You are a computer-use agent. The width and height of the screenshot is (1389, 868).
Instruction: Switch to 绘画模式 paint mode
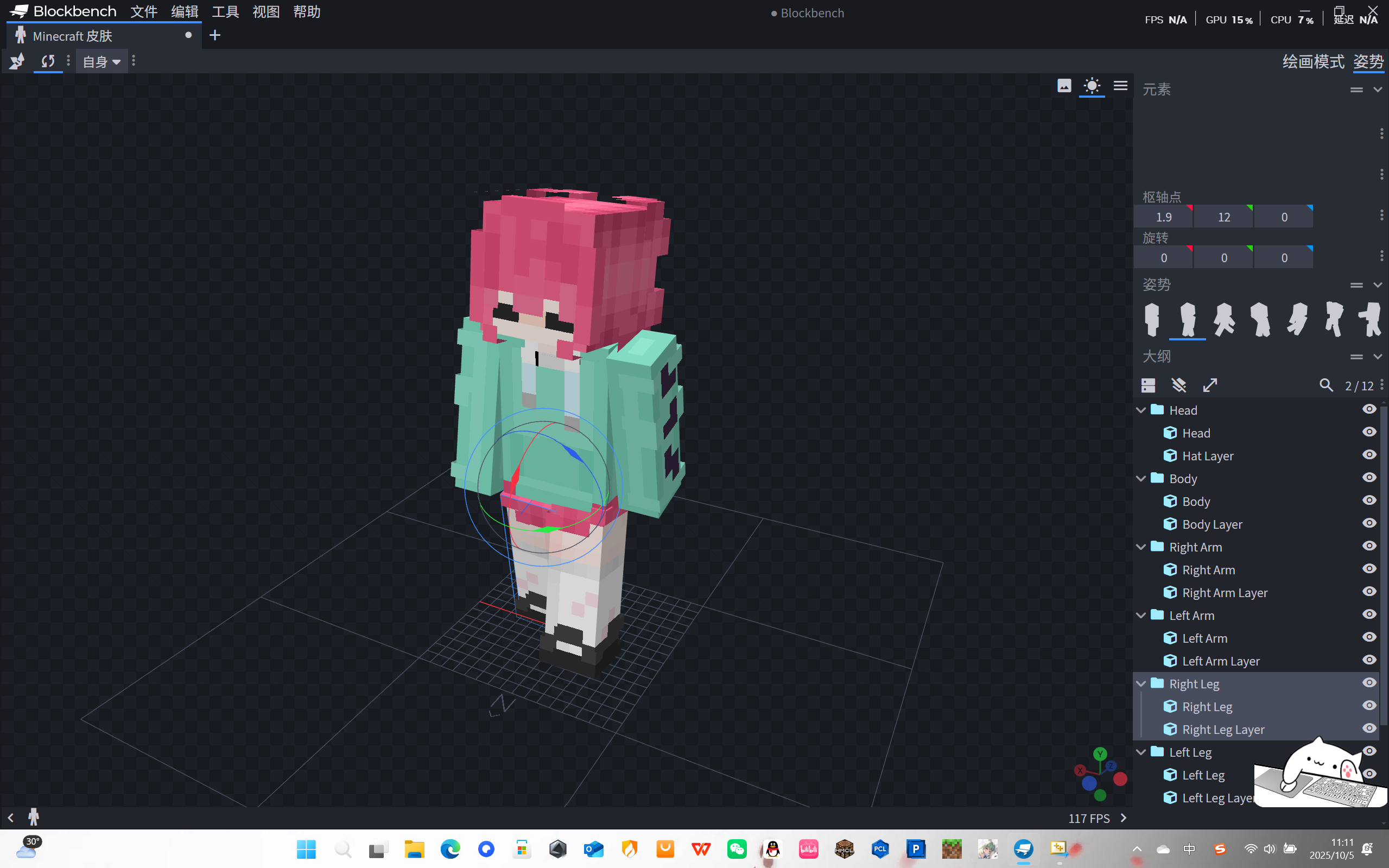(x=1313, y=62)
